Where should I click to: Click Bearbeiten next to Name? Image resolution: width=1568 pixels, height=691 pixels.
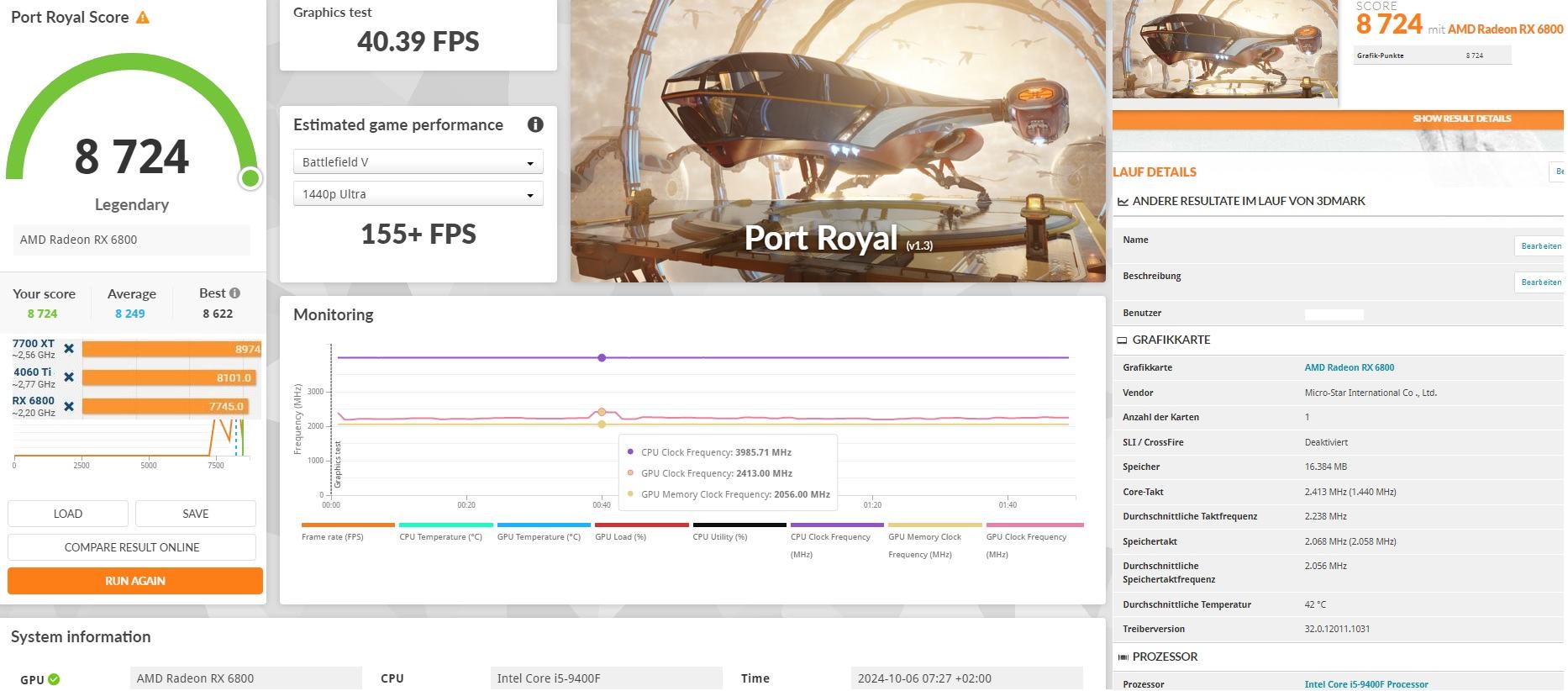[1541, 246]
